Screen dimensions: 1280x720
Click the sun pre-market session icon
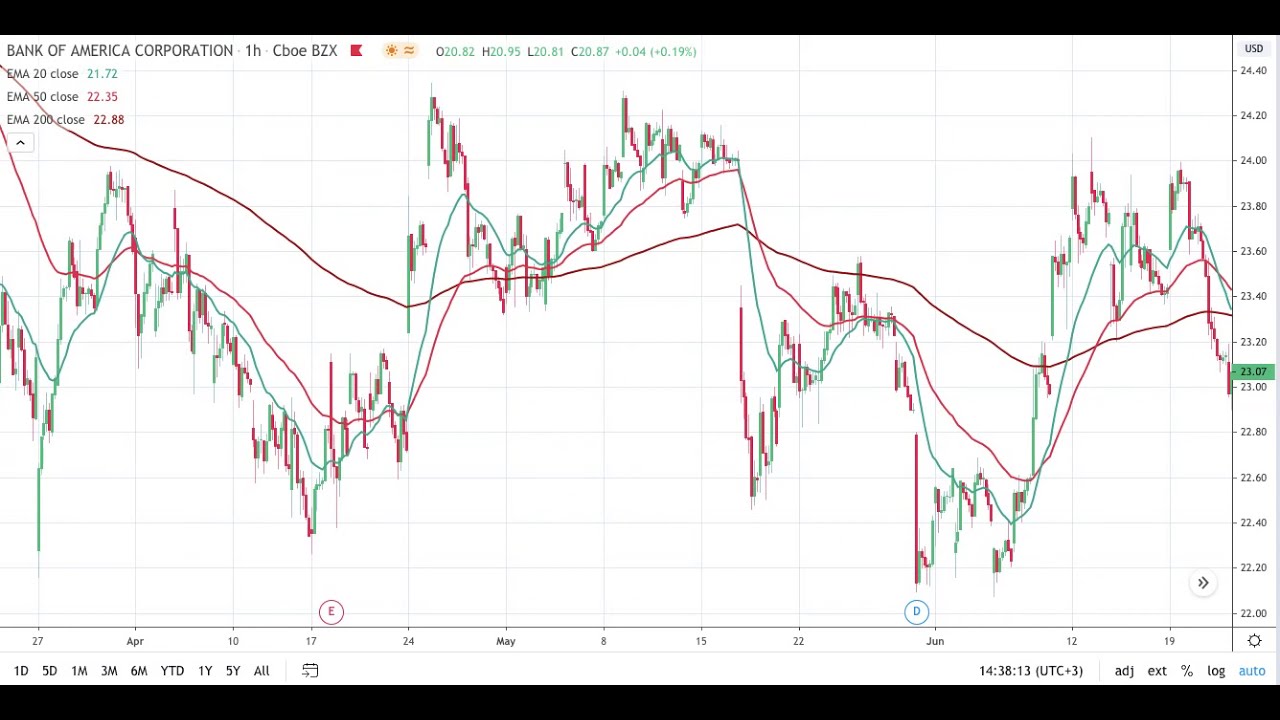(391, 51)
